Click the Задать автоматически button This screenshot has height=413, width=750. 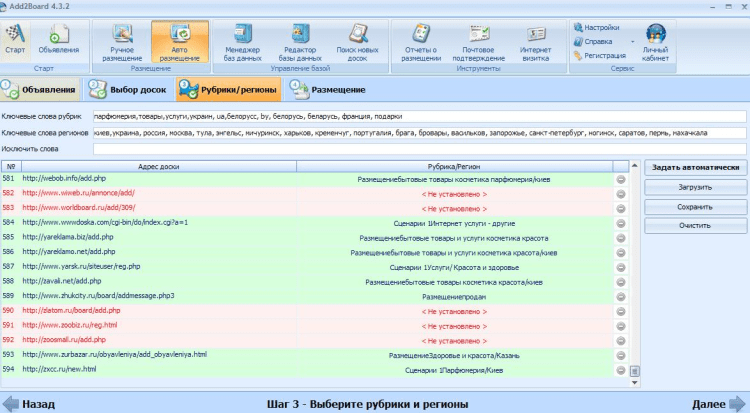coord(695,167)
